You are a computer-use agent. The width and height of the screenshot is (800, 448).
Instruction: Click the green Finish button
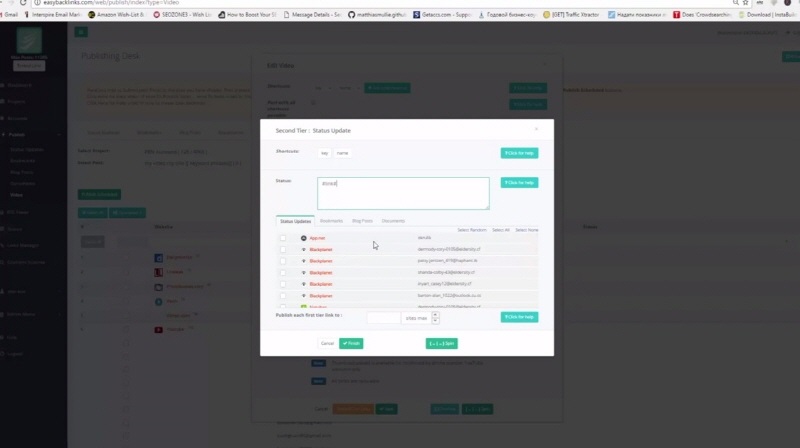pos(351,343)
